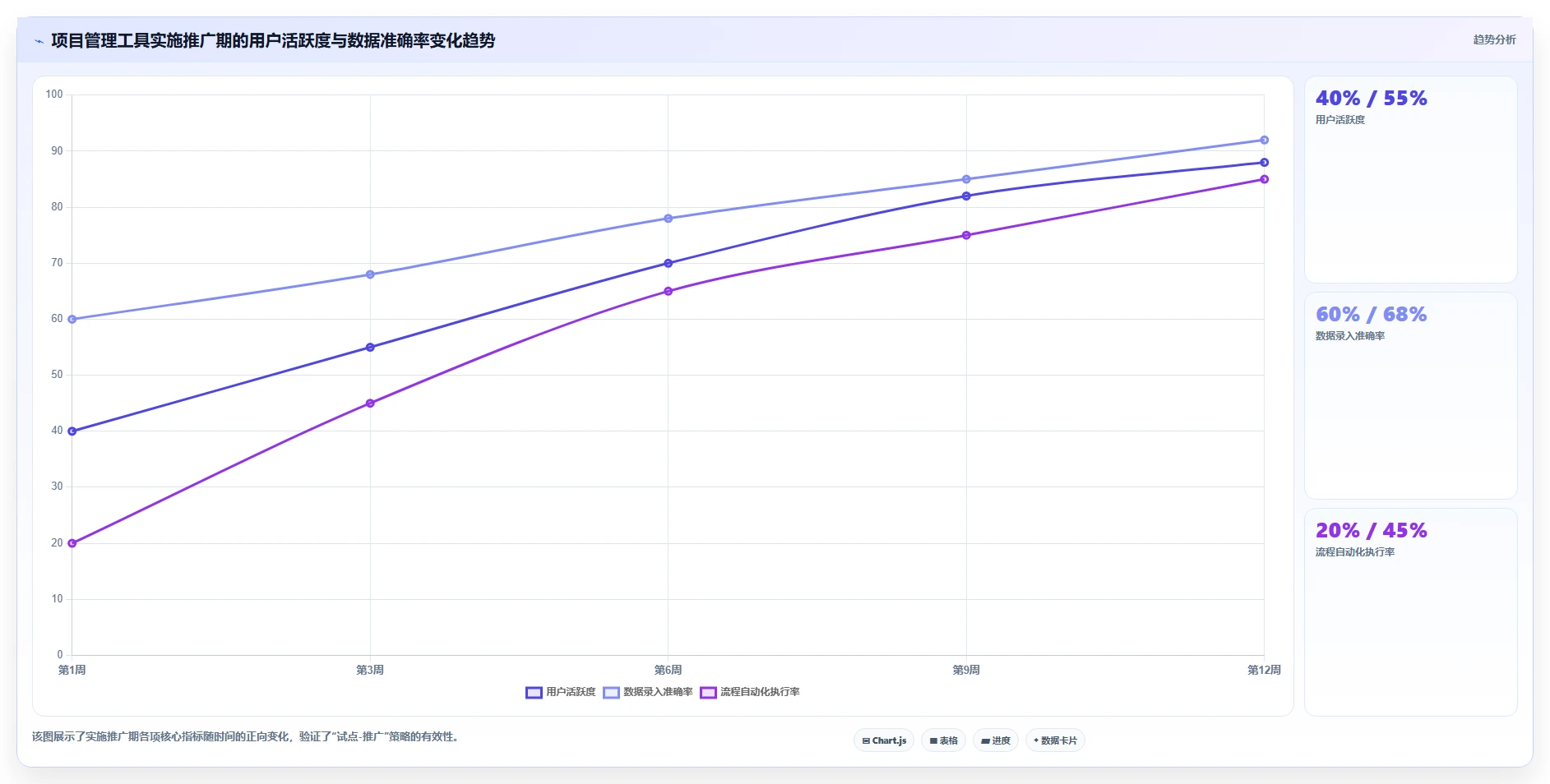Select 数据录入准确率 point at 第12周 (92)

[x=1265, y=141]
